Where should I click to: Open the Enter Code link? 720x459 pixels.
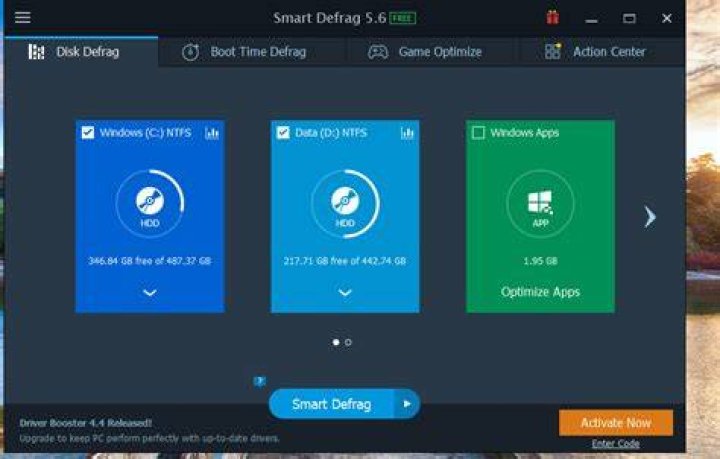tap(615, 443)
